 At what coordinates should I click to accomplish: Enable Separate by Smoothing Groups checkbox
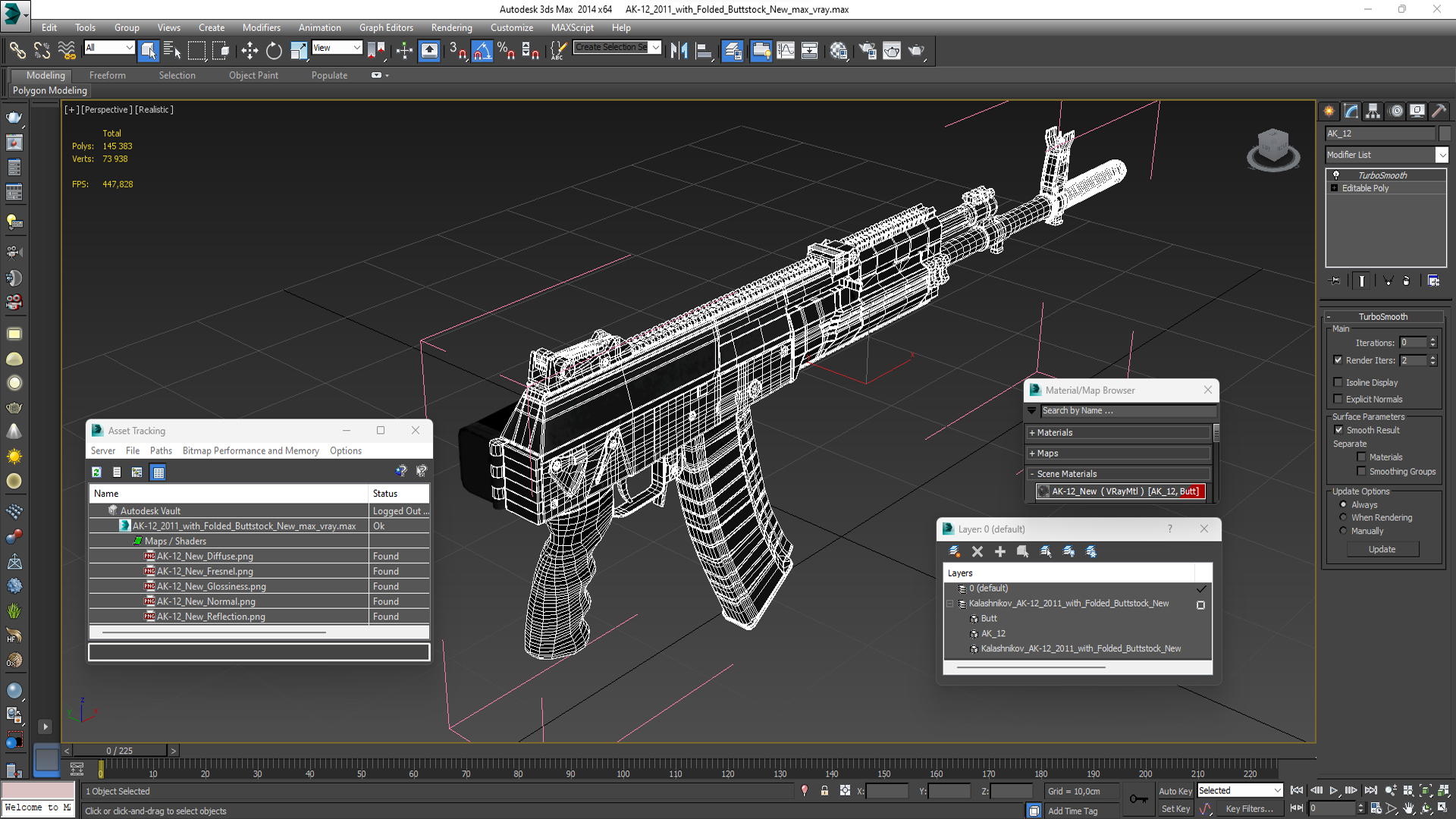tap(1361, 471)
